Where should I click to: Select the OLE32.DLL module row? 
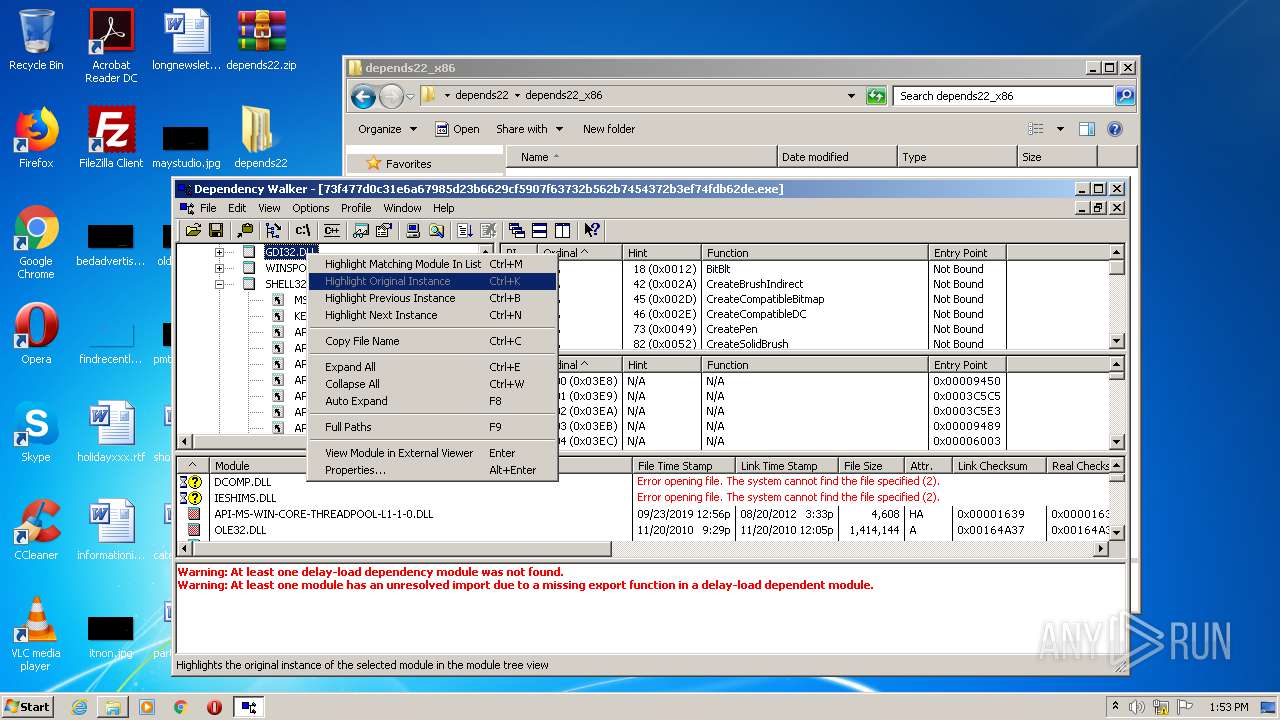(x=644, y=530)
